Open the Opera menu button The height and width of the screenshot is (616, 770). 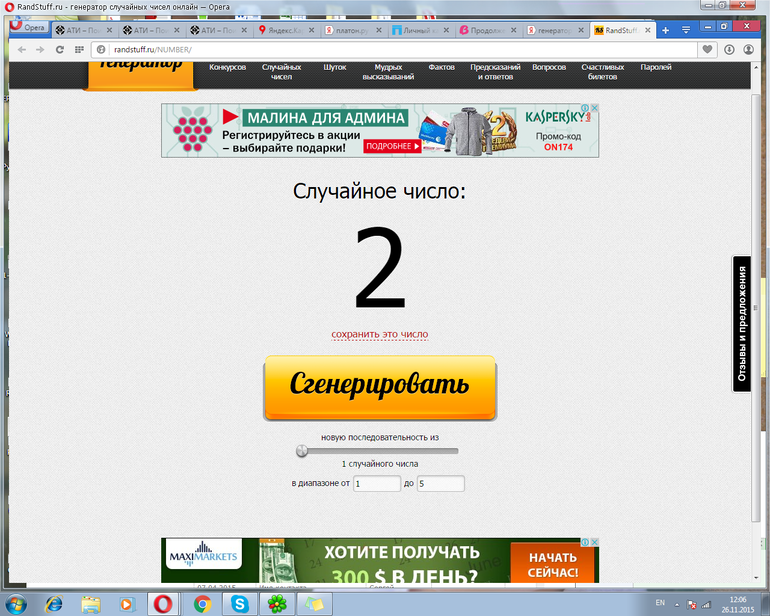click(x=29, y=28)
